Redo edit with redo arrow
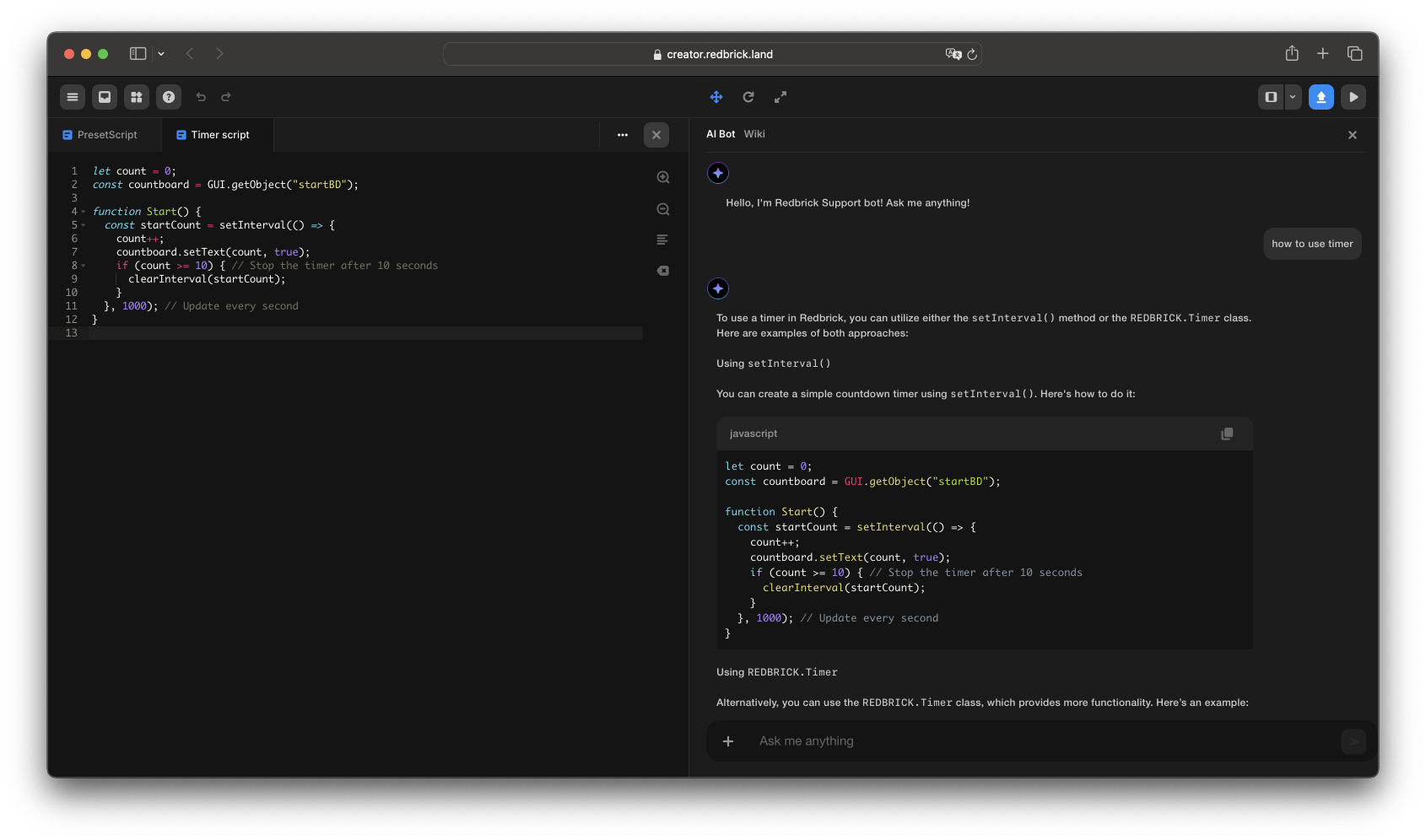Image resolution: width=1426 pixels, height=840 pixels. (226, 97)
